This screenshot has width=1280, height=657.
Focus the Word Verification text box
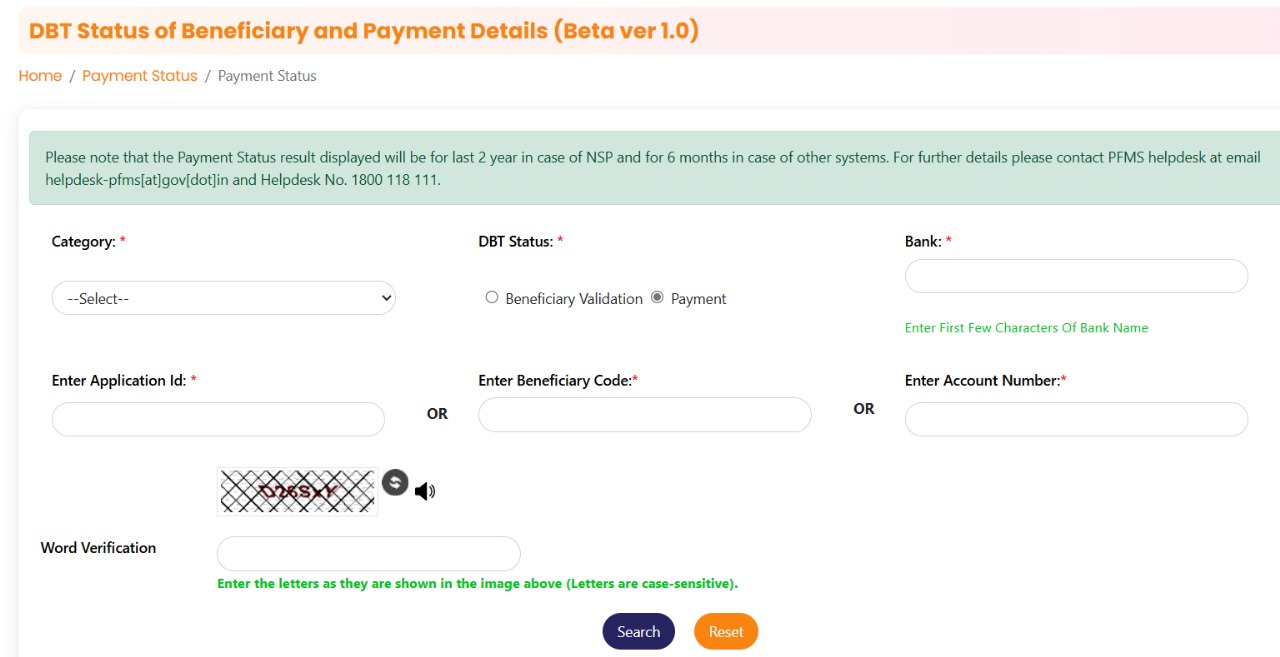[x=368, y=553]
